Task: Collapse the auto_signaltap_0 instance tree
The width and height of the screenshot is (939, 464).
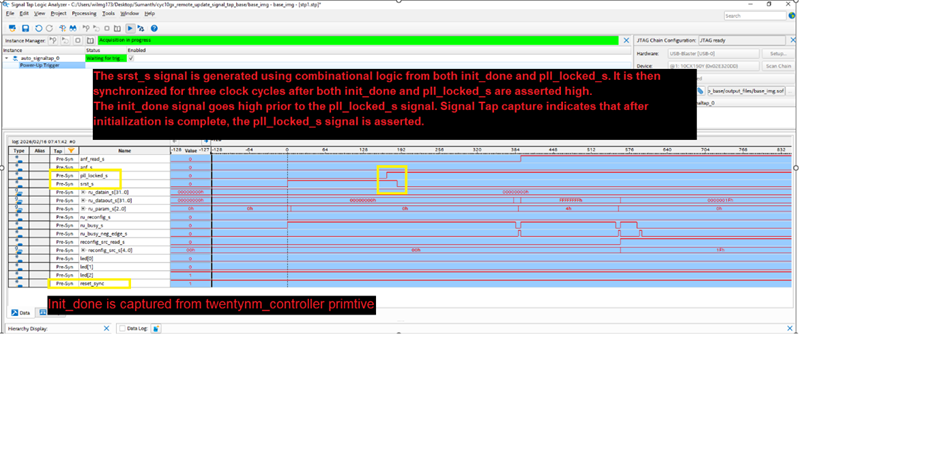Action: pos(7,58)
